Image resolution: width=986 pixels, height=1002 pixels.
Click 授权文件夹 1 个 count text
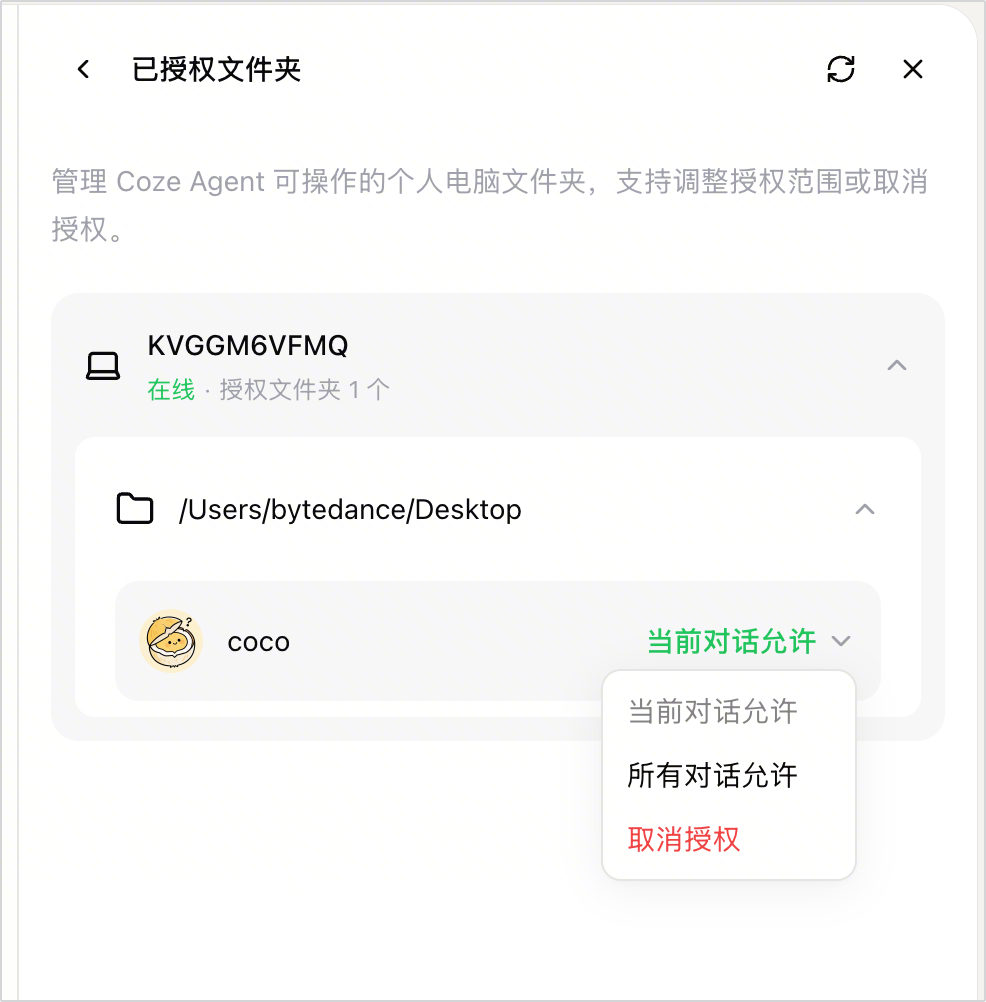pos(305,389)
